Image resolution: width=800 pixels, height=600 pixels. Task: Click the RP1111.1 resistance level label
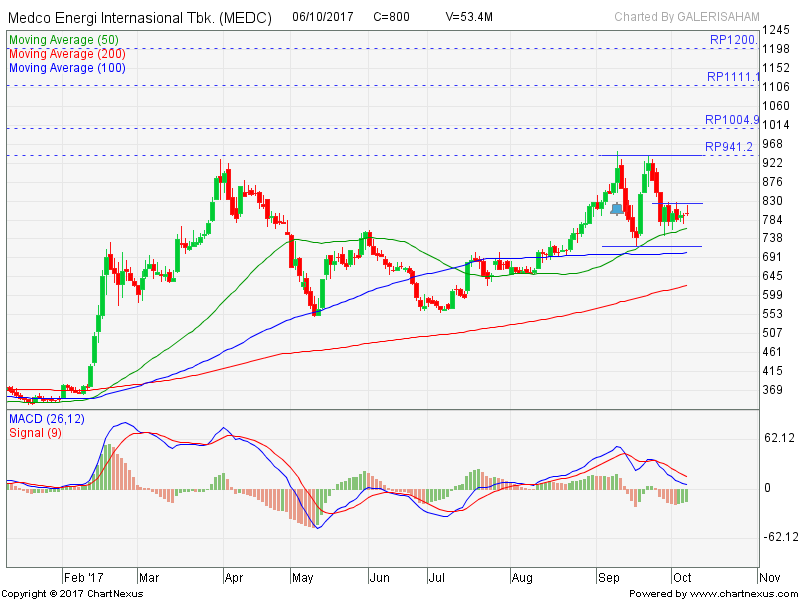point(733,76)
